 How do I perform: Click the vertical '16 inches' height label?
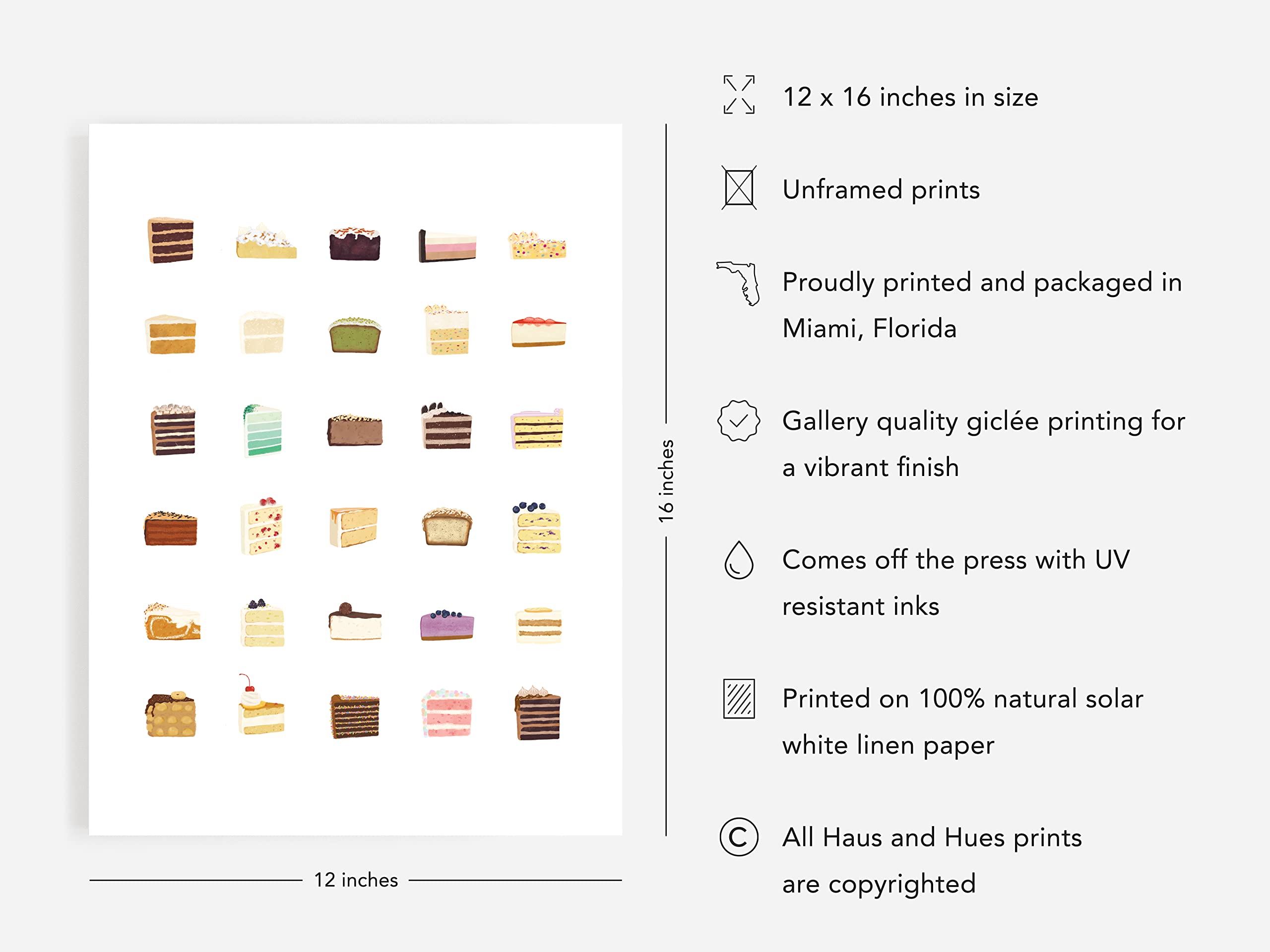[666, 481]
